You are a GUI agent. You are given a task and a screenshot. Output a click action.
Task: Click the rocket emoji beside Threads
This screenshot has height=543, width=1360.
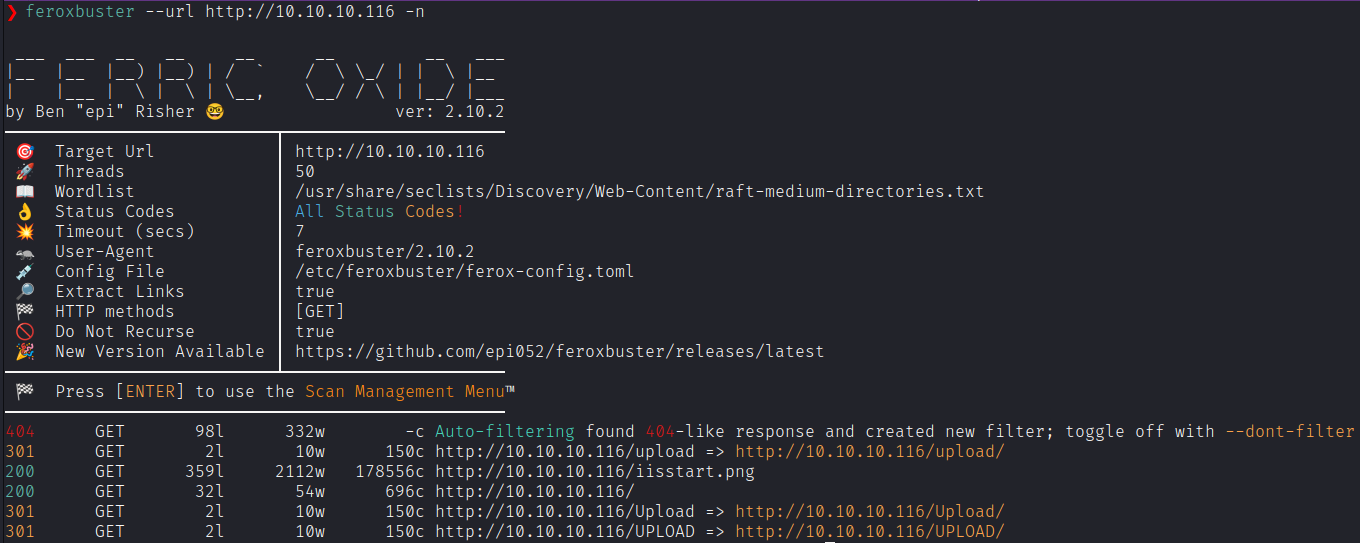tap(25, 172)
